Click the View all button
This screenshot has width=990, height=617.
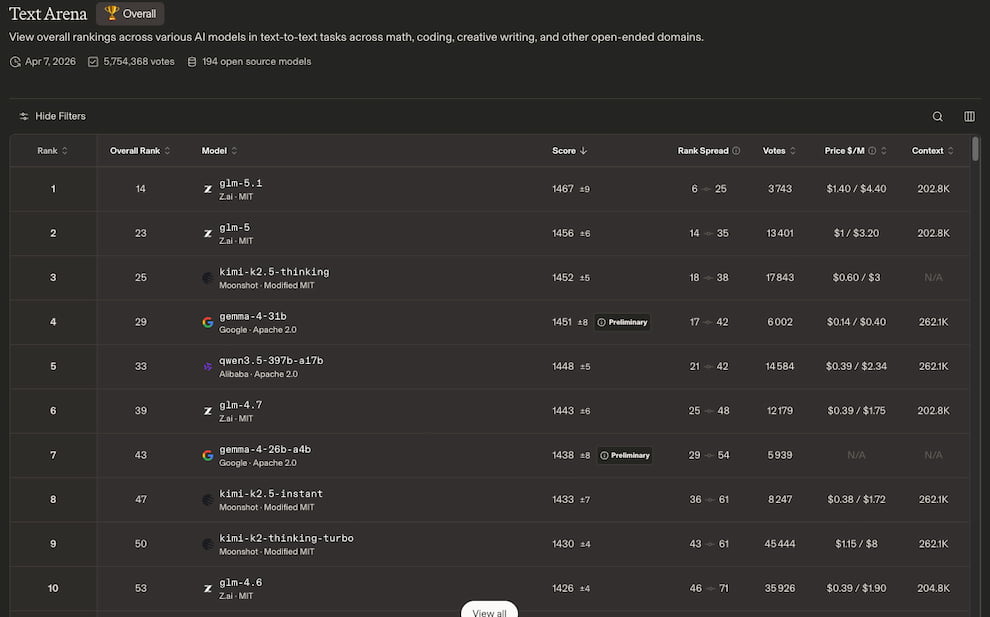[489, 610]
